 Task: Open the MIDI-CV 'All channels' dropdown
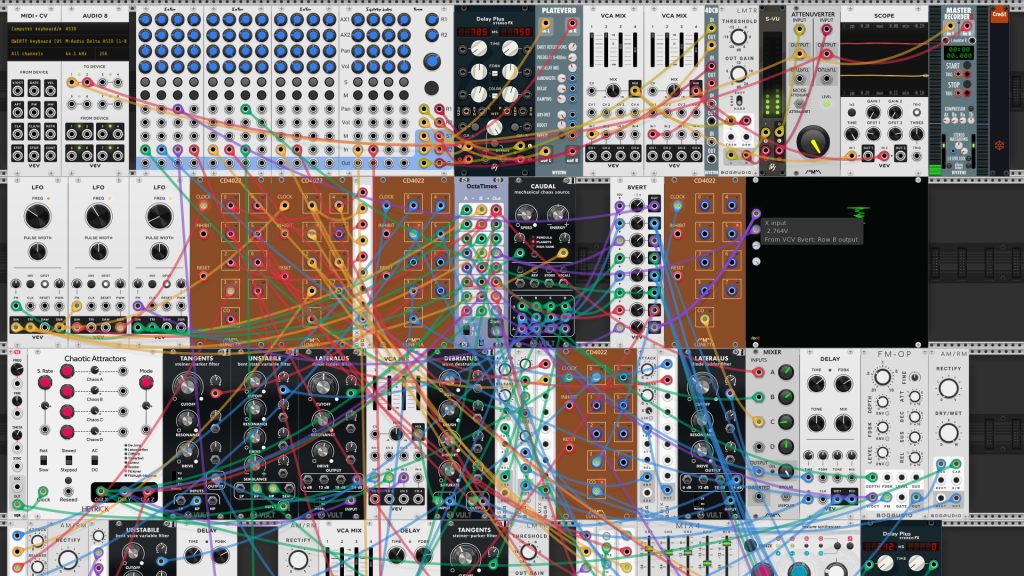tap(34, 54)
